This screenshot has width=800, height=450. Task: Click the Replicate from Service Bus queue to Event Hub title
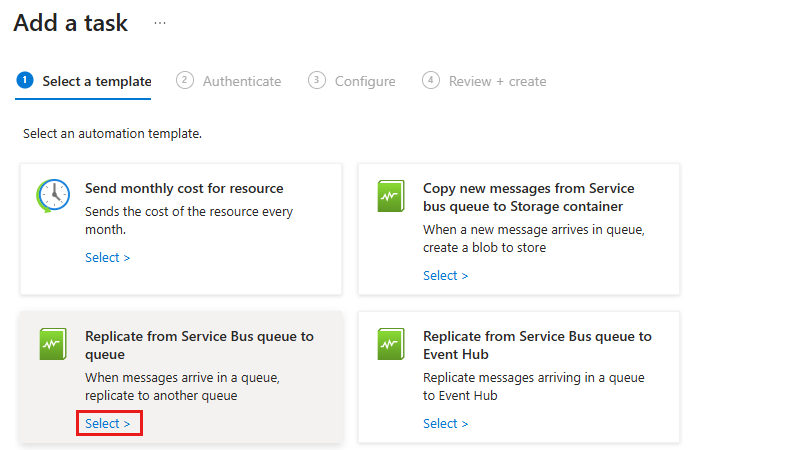(537, 345)
